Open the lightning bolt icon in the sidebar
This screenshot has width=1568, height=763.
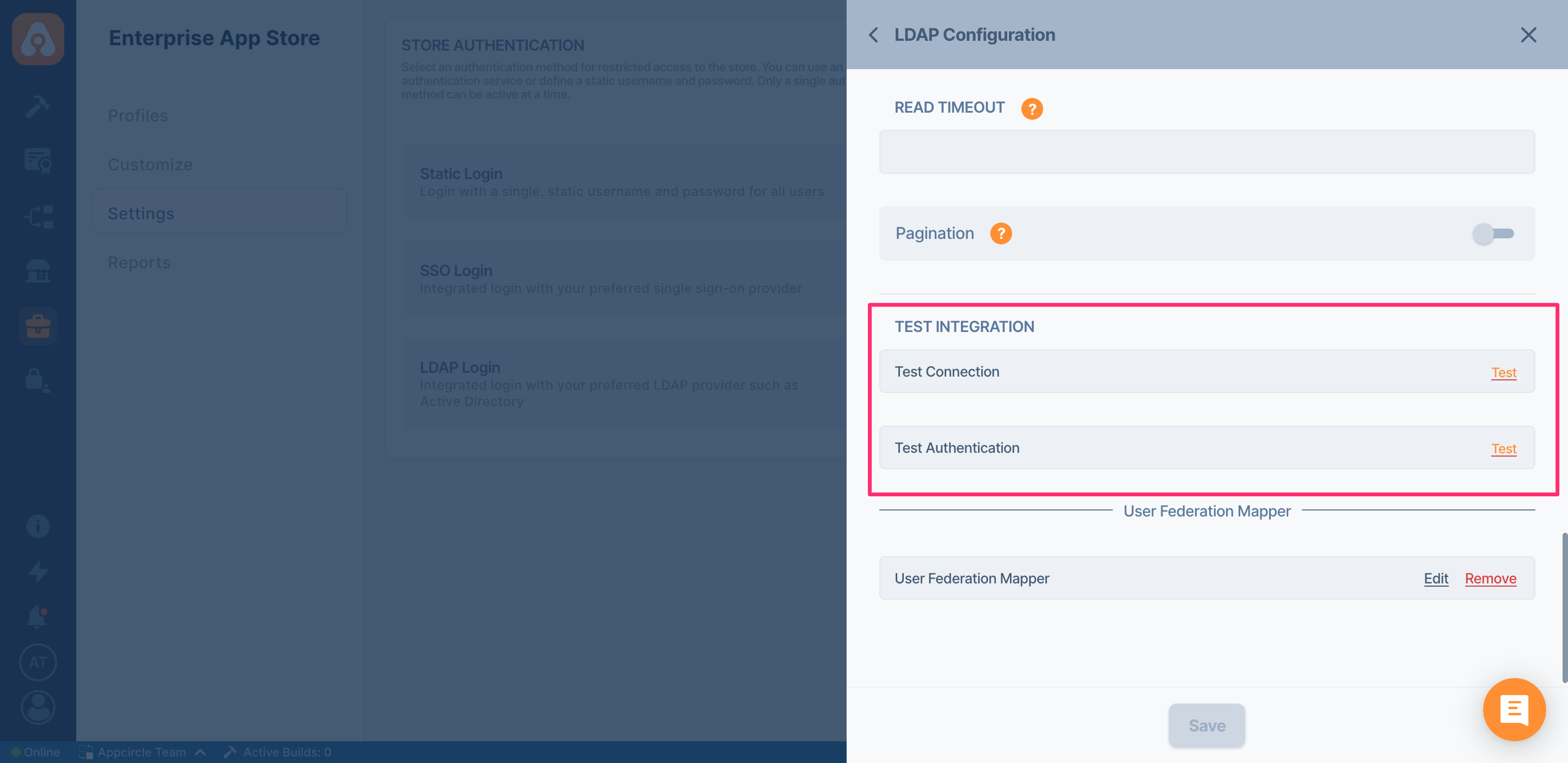point(38,571)
